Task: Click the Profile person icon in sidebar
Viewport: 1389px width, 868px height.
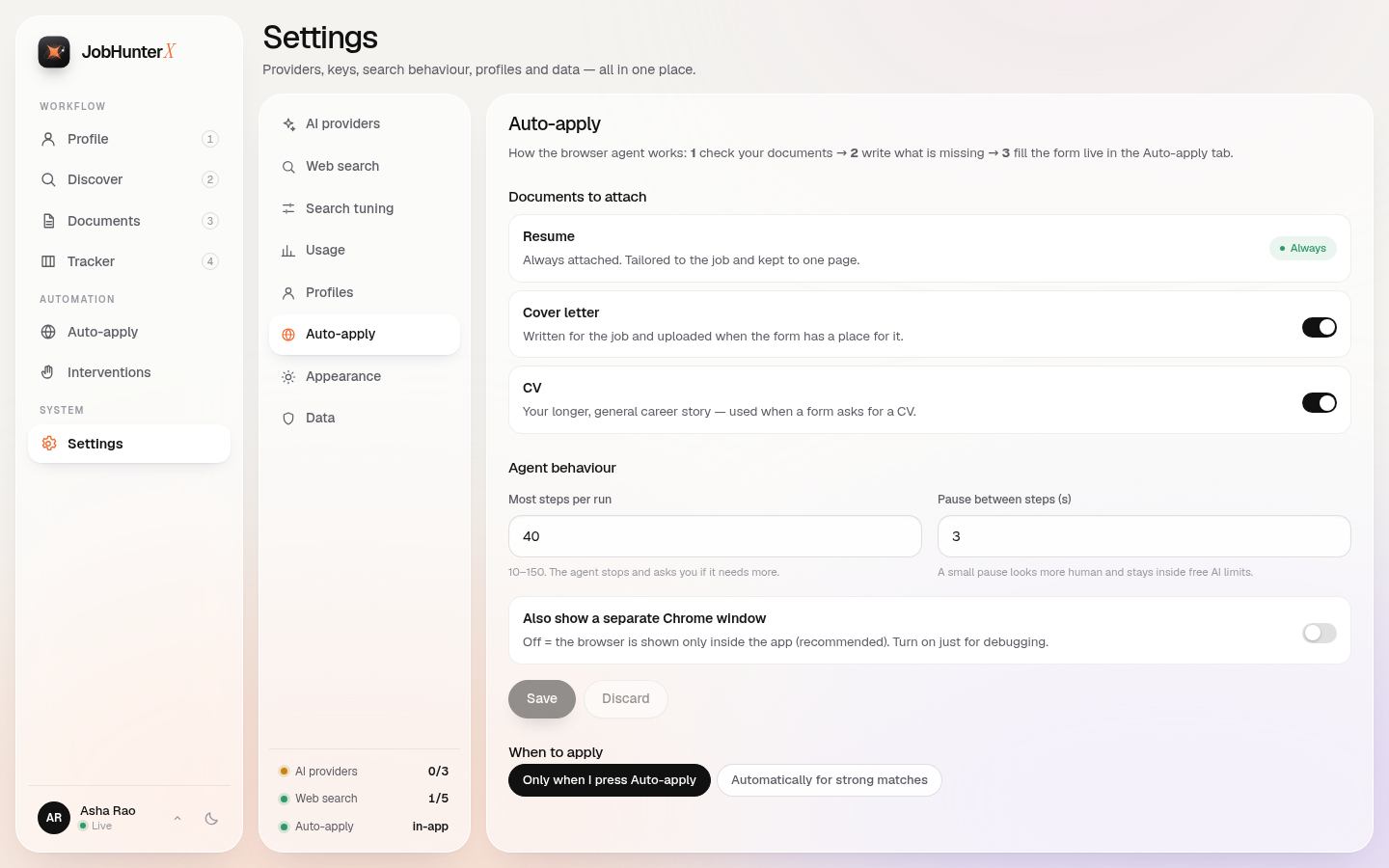Action: 48,139
